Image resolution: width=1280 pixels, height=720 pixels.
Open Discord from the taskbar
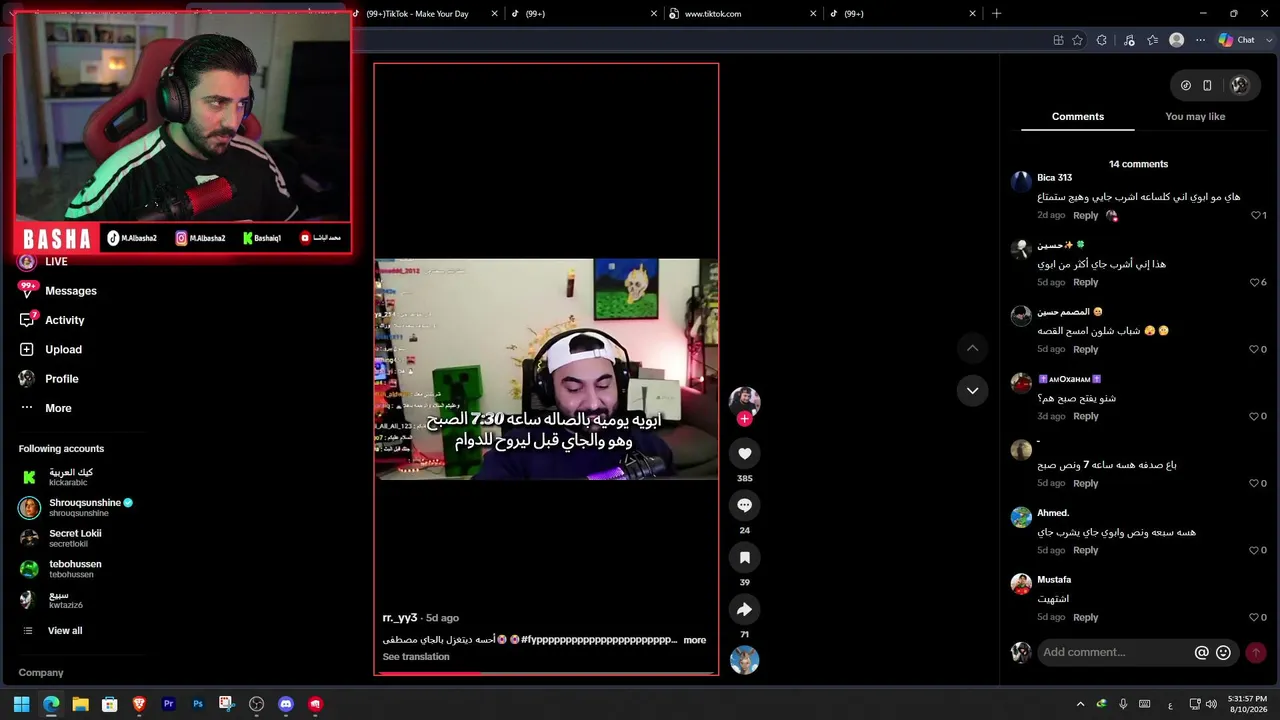click(286, 704)
